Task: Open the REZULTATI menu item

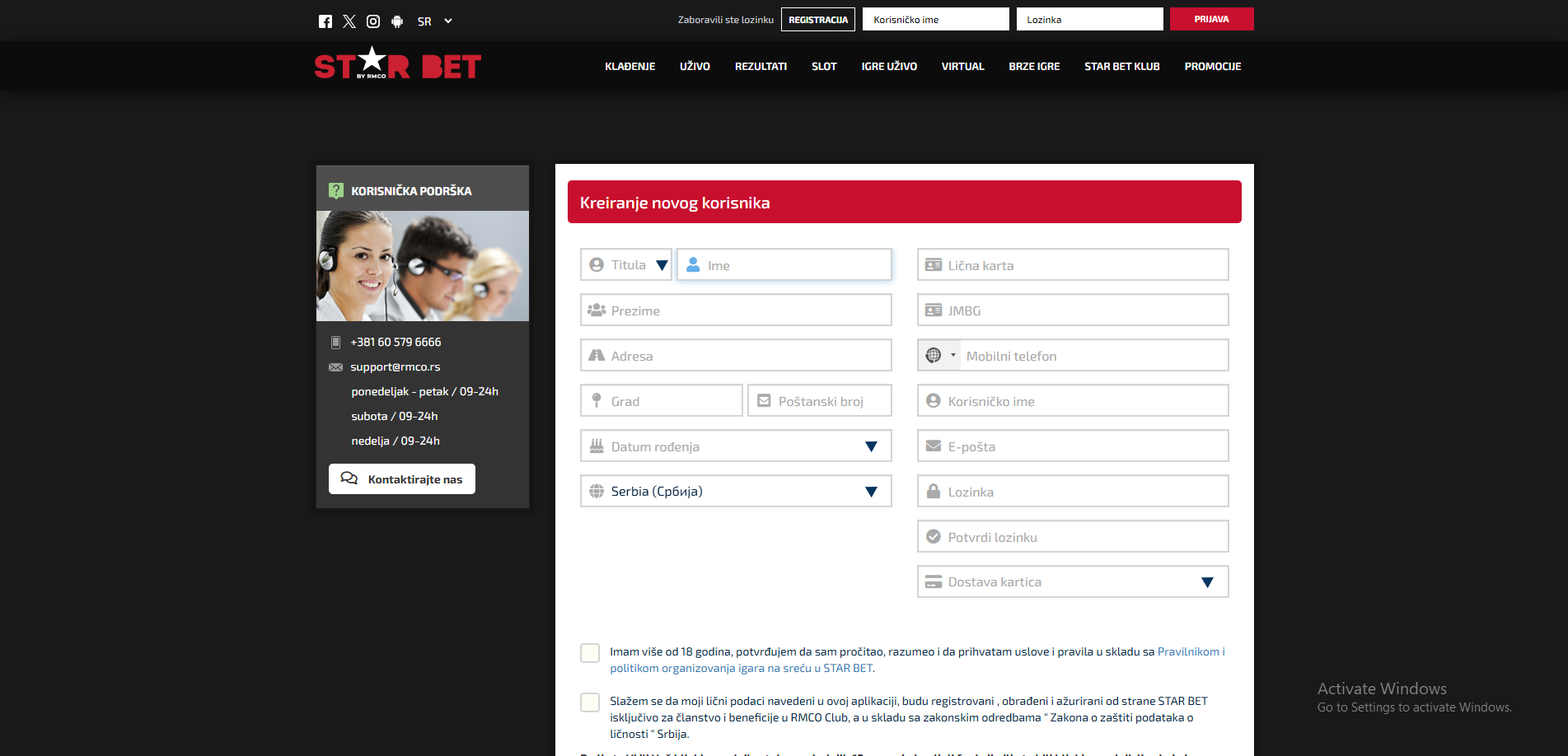Action: 761,67
